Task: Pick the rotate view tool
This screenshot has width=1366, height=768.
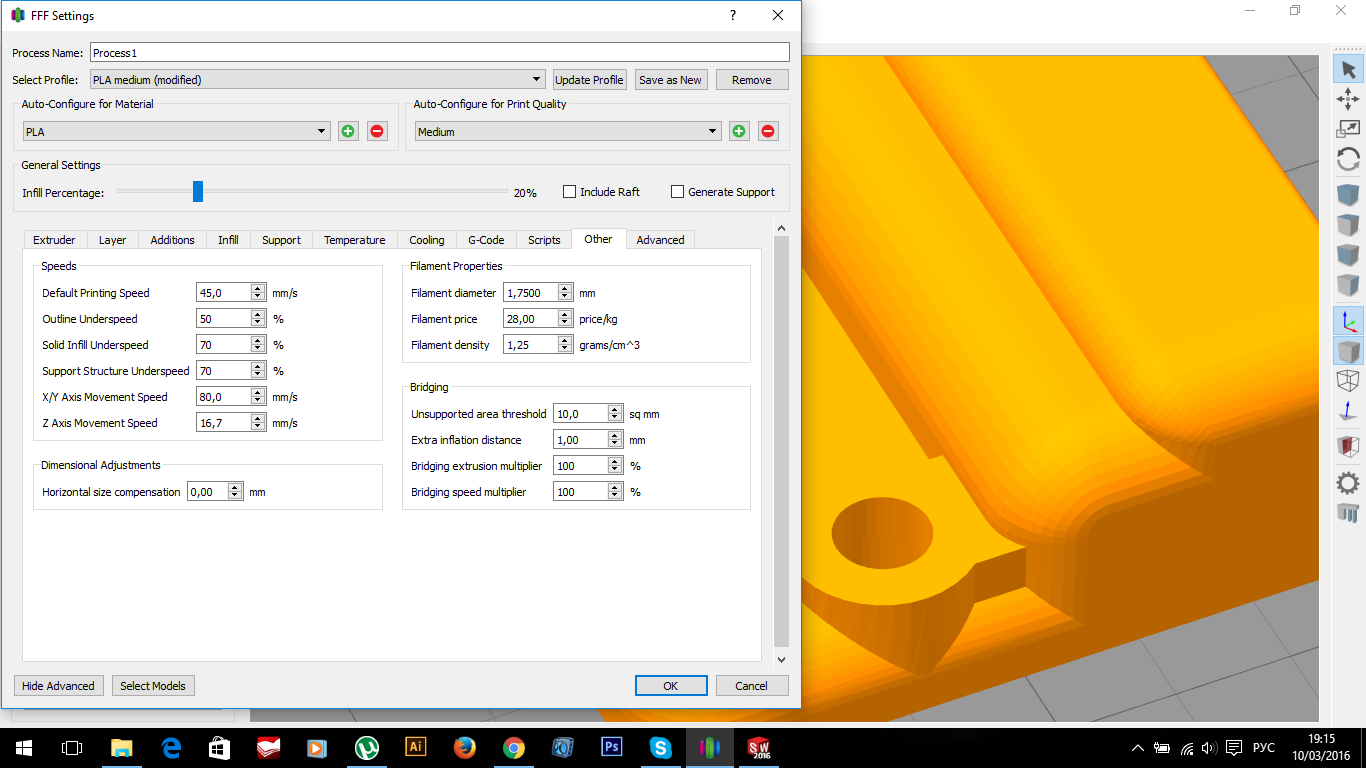Action: coord(1348,159)
